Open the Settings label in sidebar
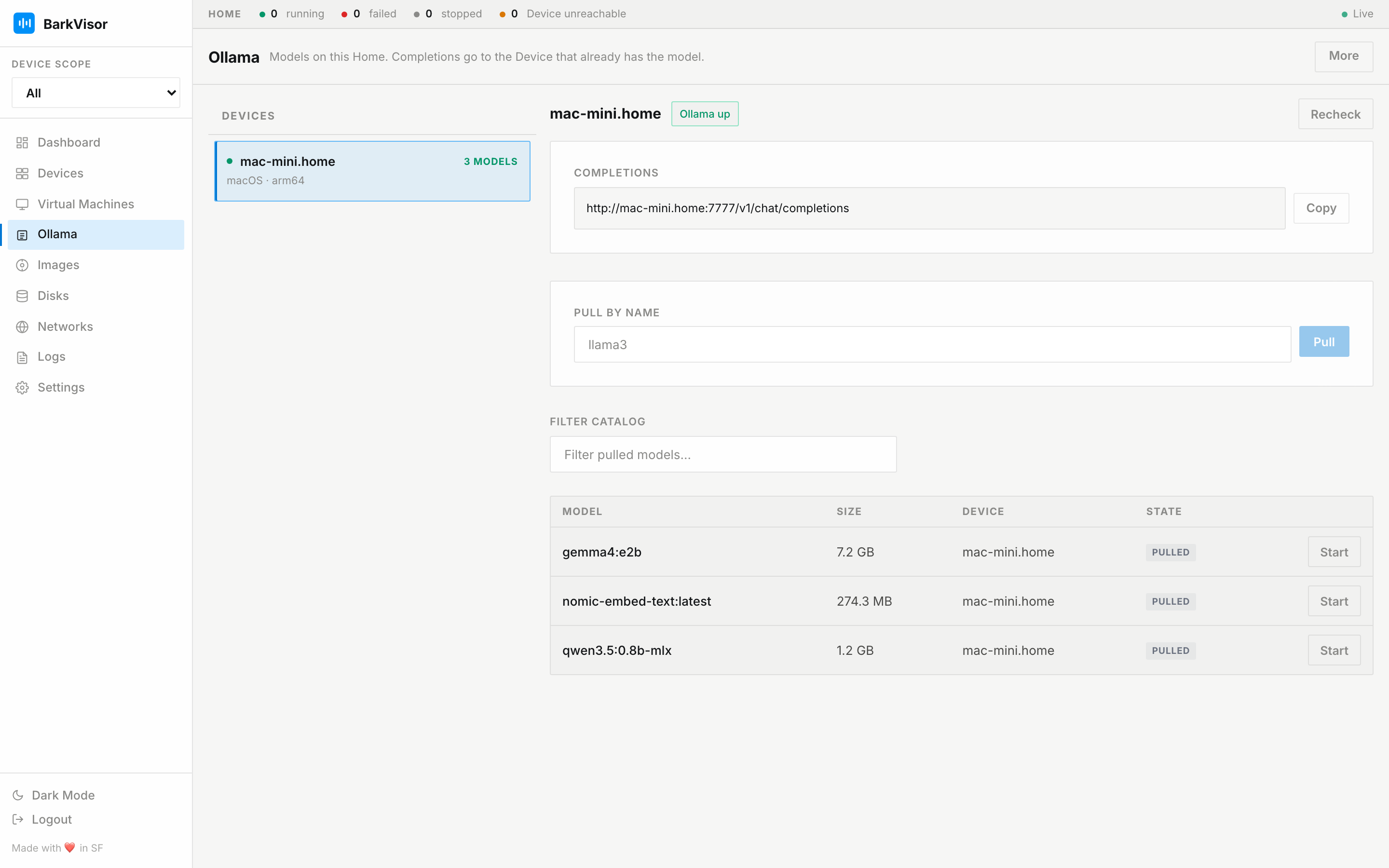1389x868 pixels. [61, 388]
